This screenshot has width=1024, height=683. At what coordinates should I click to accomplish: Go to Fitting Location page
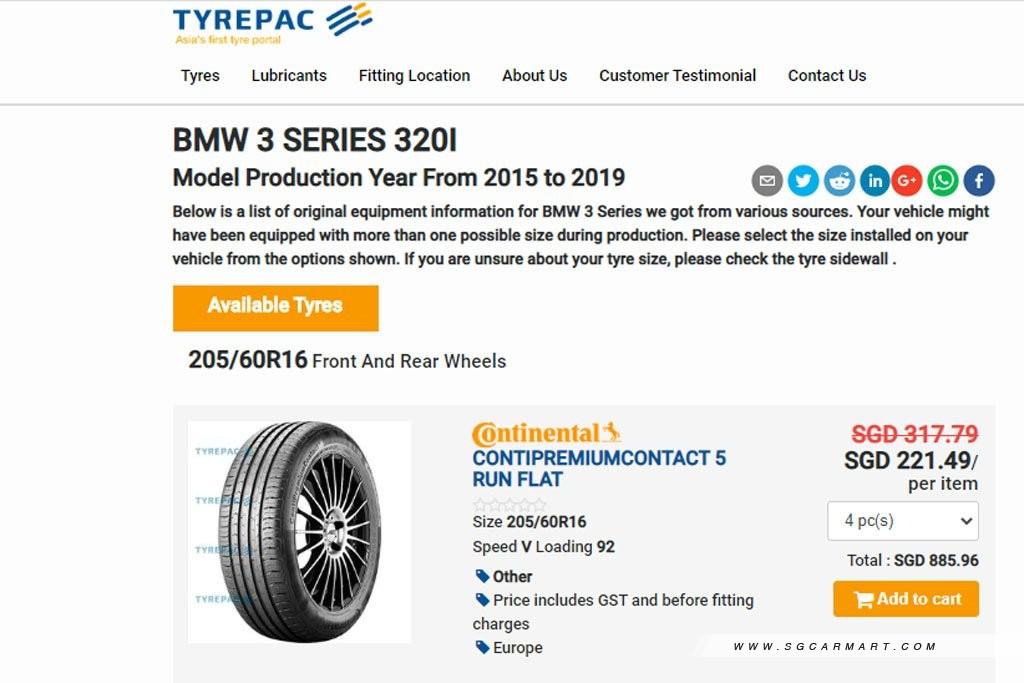click(414, 75)
